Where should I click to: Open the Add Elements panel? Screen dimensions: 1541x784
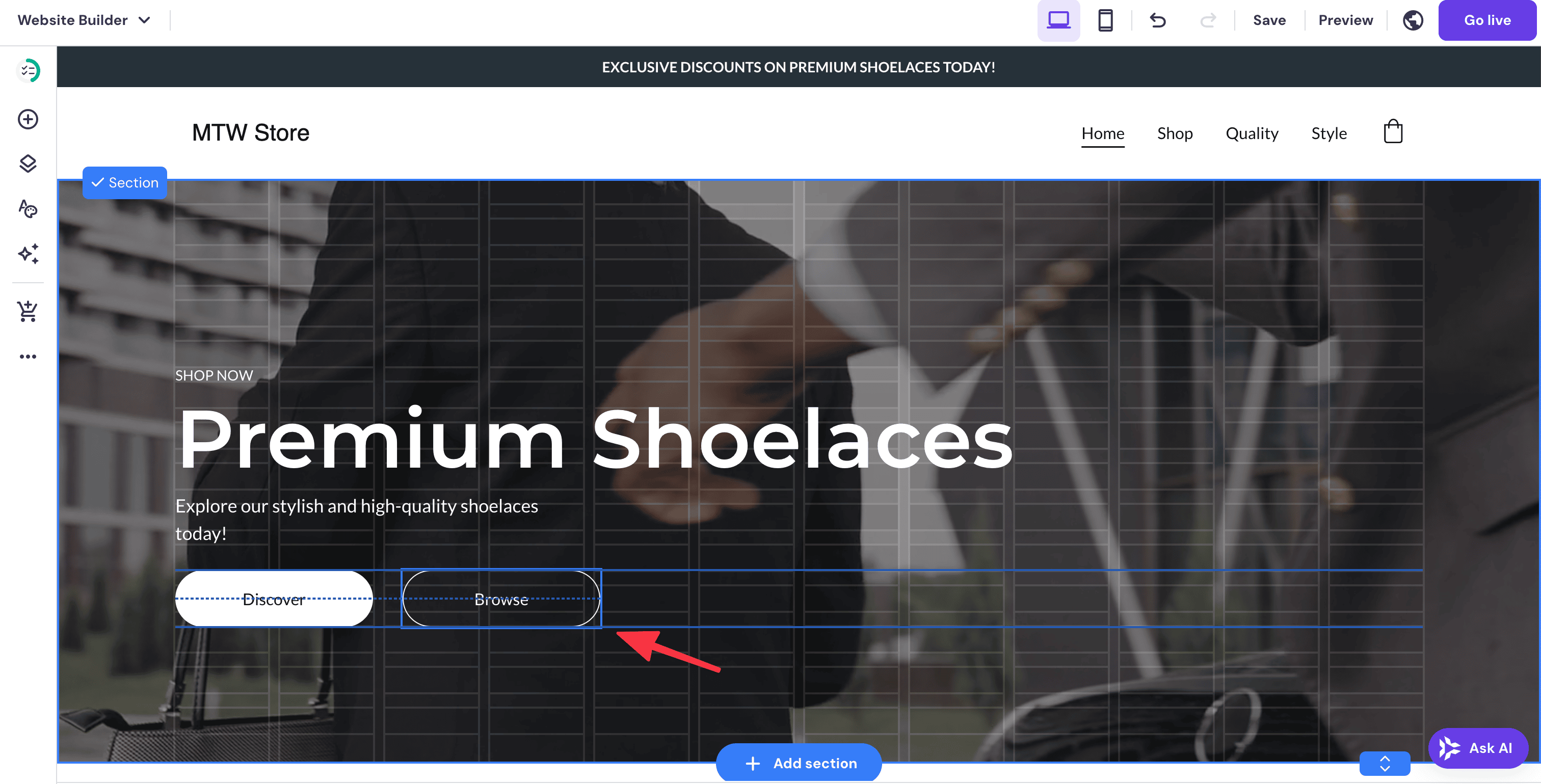[x=28, y=119]
